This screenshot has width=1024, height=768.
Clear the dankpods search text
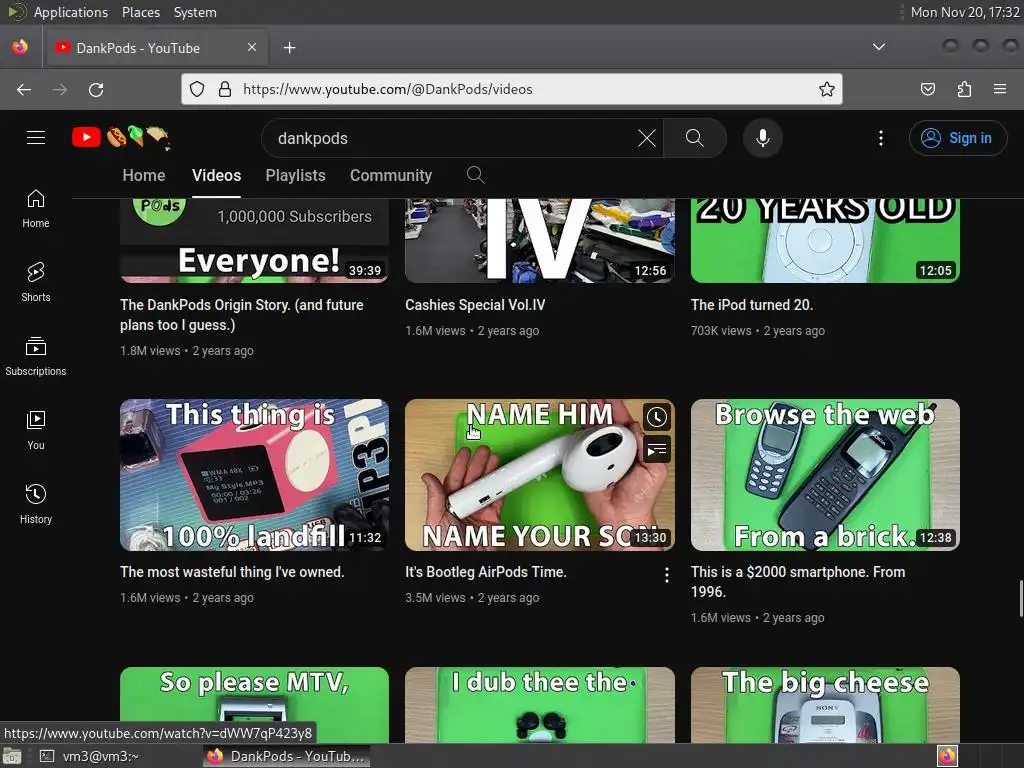point(647,138)
